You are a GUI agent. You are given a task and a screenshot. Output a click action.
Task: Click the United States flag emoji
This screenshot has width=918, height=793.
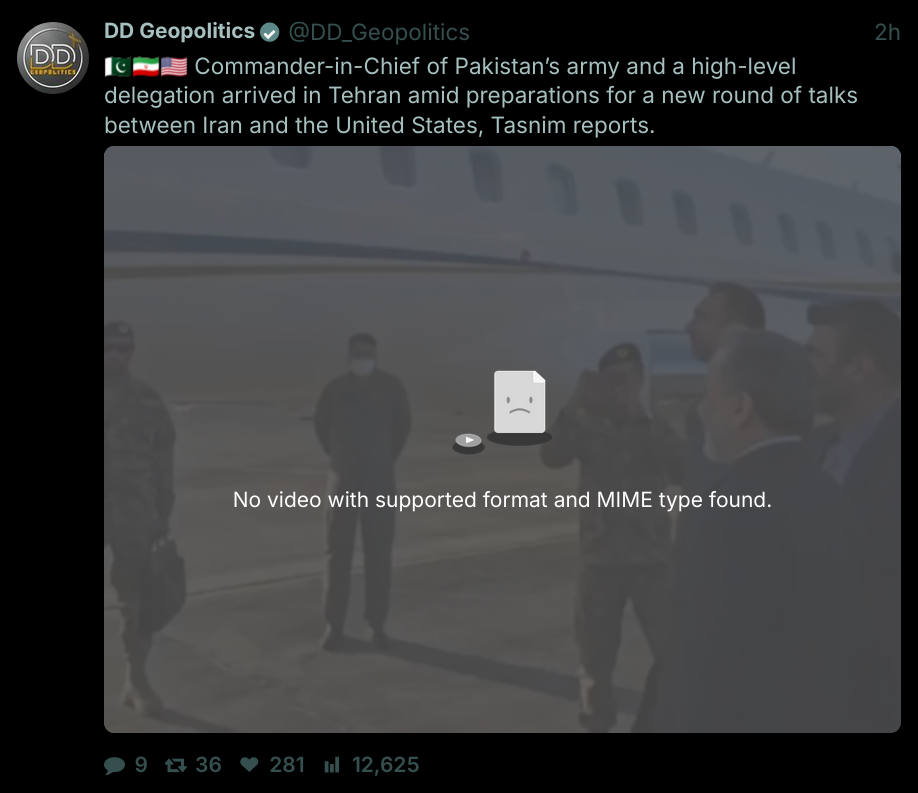[173, 67]
